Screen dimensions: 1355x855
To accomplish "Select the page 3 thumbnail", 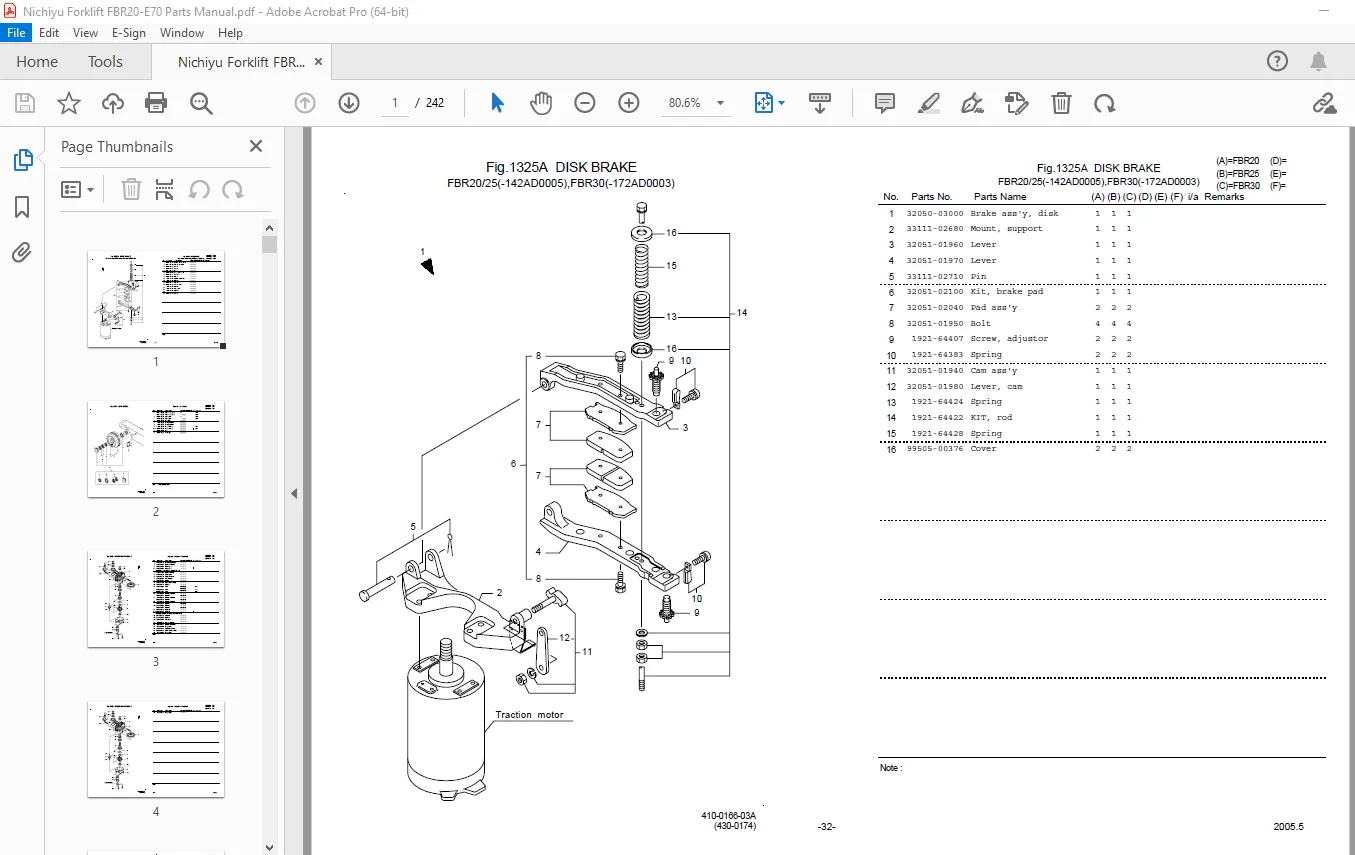I will point(156,599).
